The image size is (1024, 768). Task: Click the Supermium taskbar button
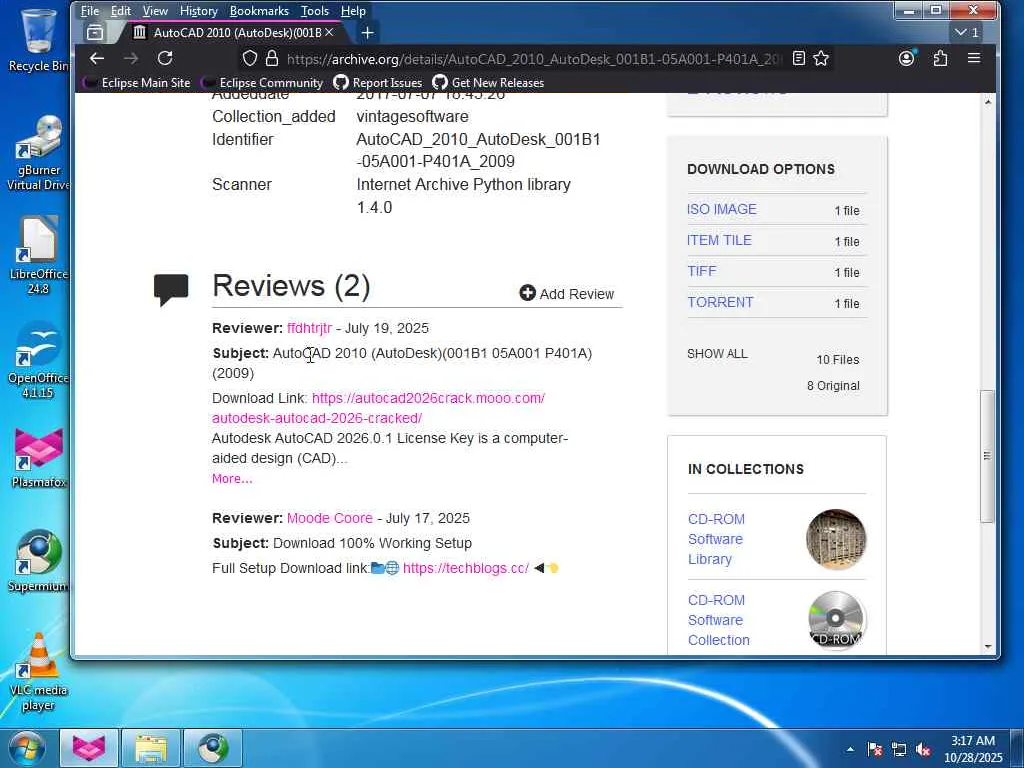coord(213,748)
